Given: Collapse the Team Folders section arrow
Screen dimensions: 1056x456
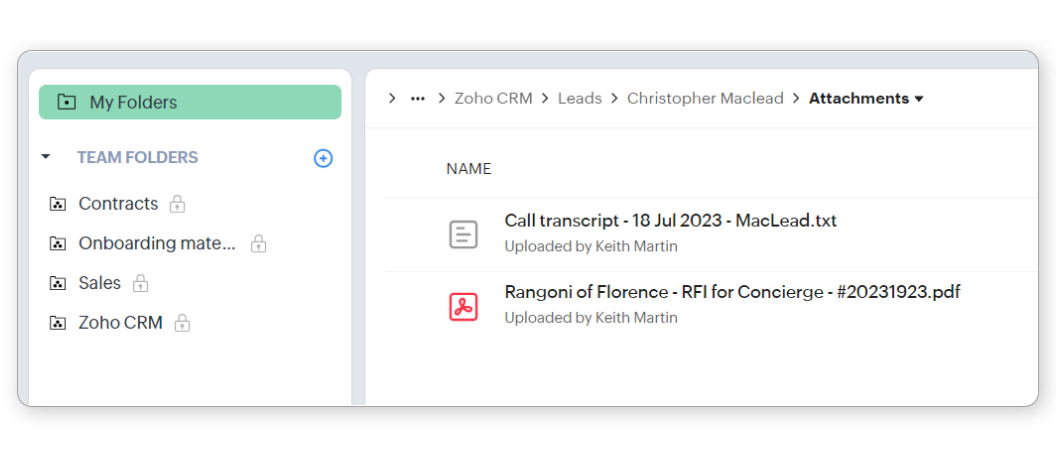Looking at the screenshot, I should (46, 157).
